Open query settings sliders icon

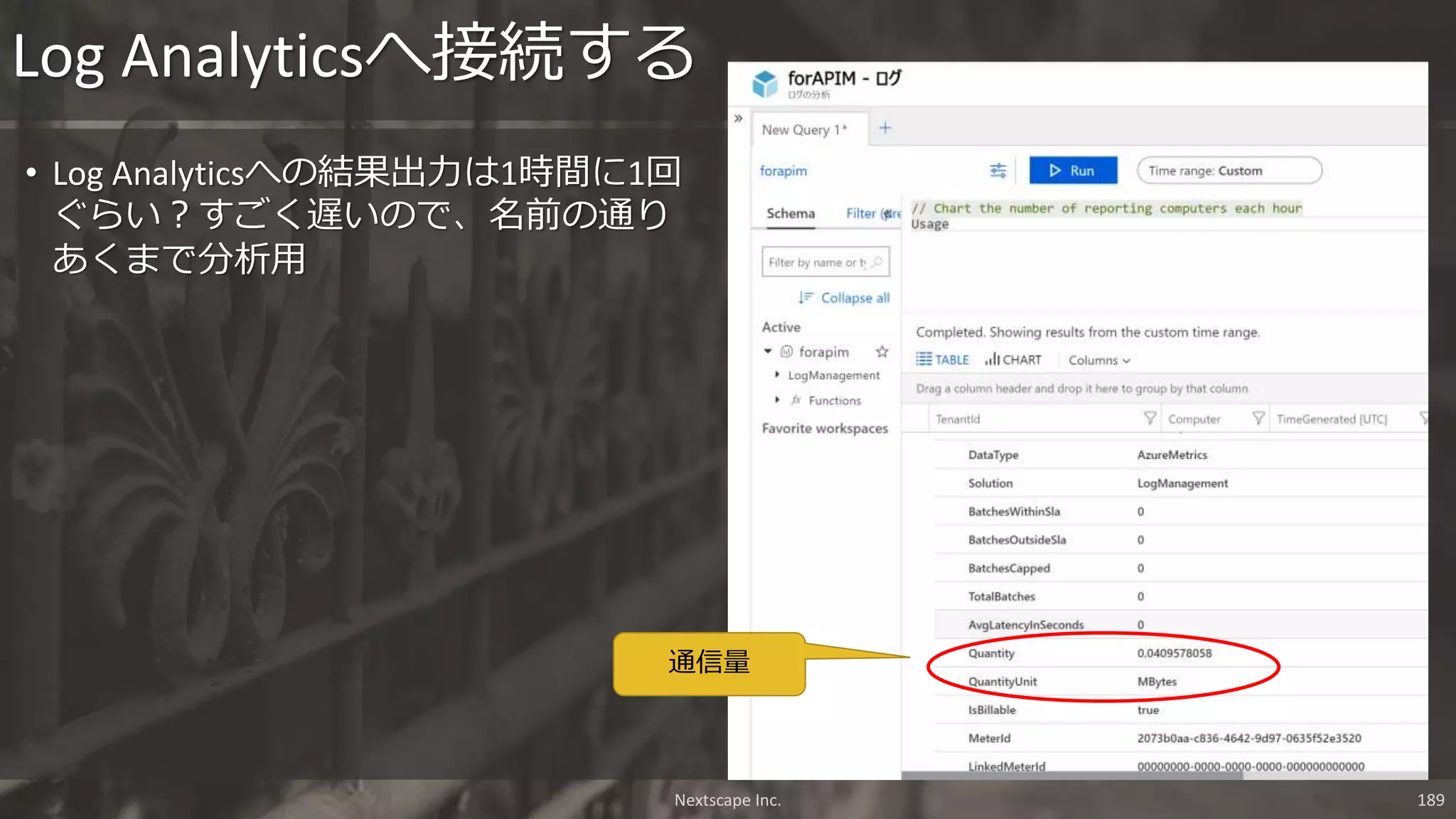pyautogui.click(x=998, y=171)
